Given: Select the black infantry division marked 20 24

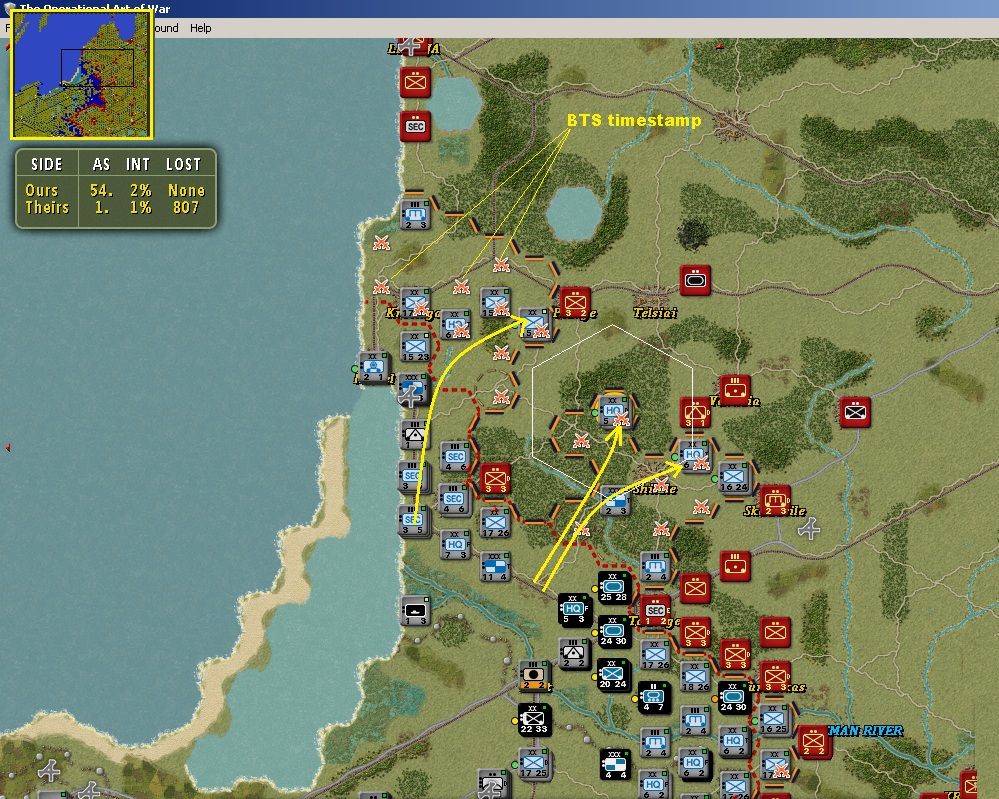Looking at the screenshot, I should pos(613,675).
